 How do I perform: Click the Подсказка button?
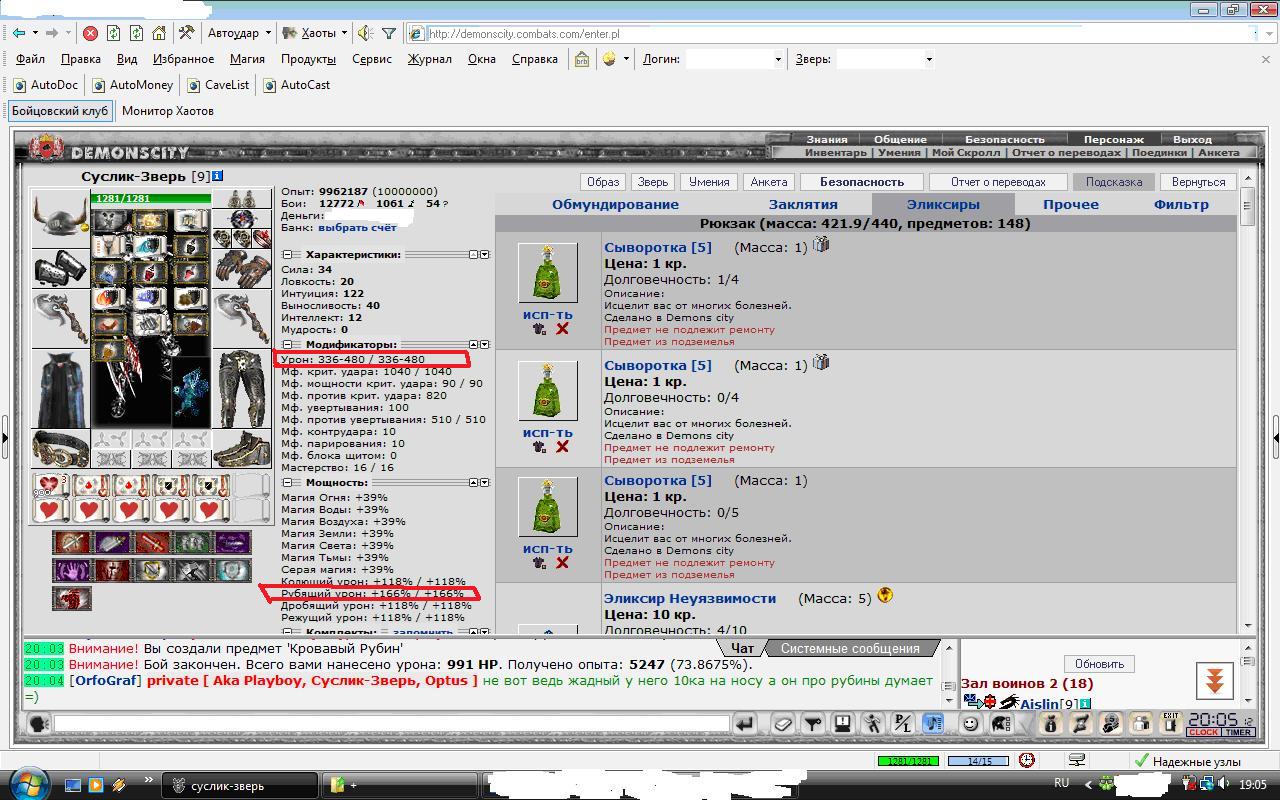click(1114, 182)
